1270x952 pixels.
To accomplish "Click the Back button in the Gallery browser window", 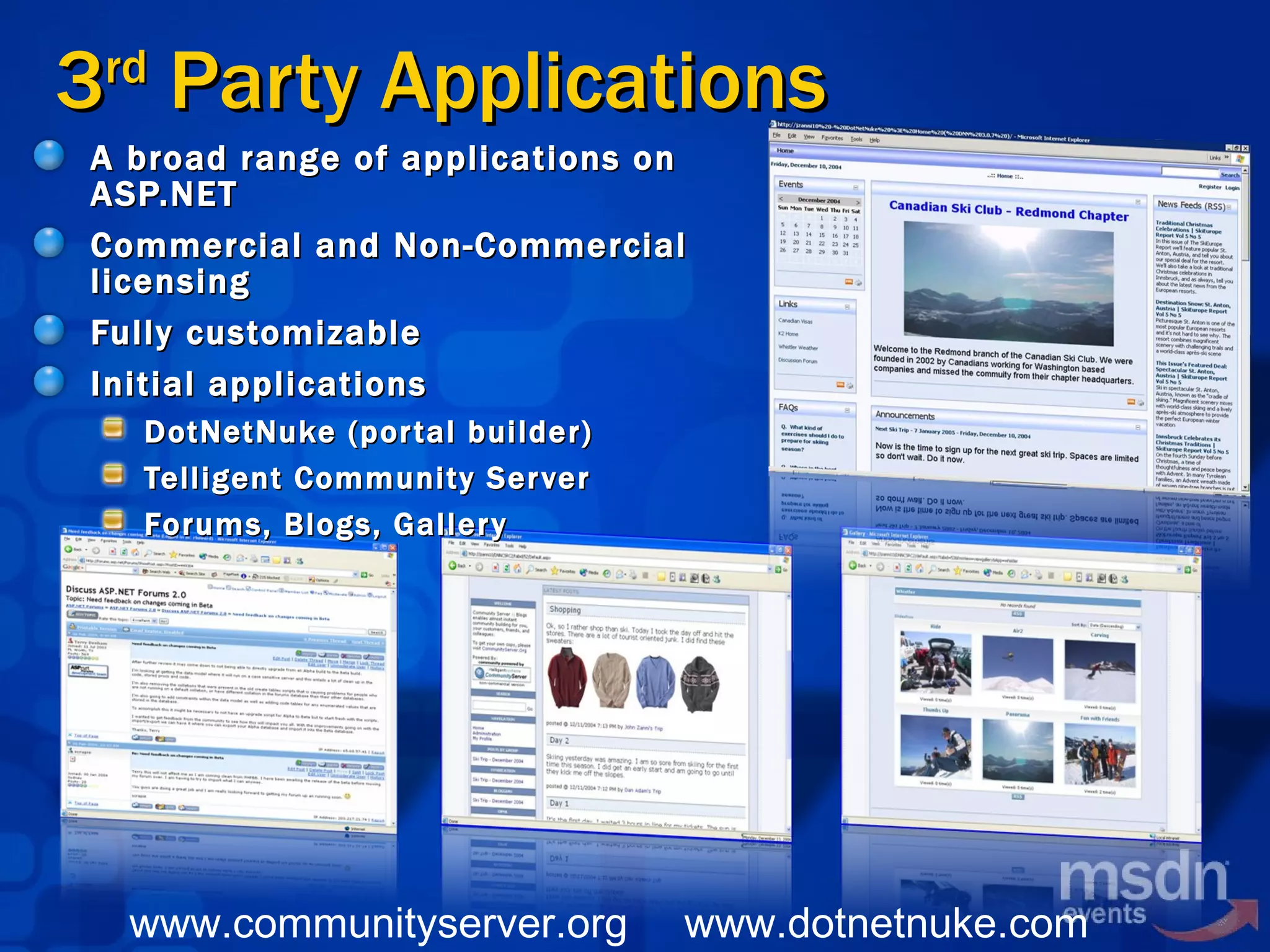I will [858, 565].
